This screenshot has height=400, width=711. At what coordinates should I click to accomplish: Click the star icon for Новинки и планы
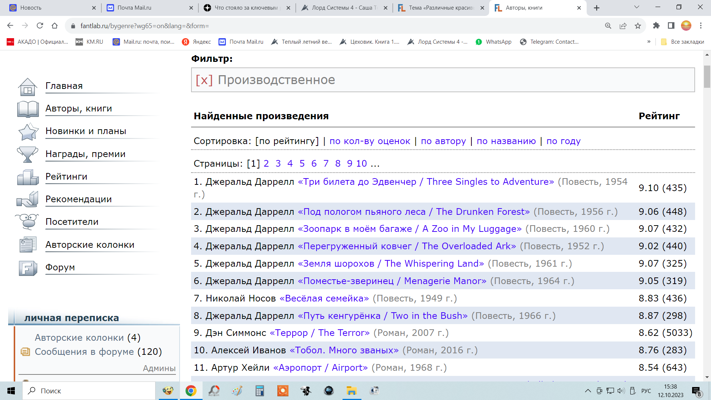pyautogui.click(x=27, y=131)
